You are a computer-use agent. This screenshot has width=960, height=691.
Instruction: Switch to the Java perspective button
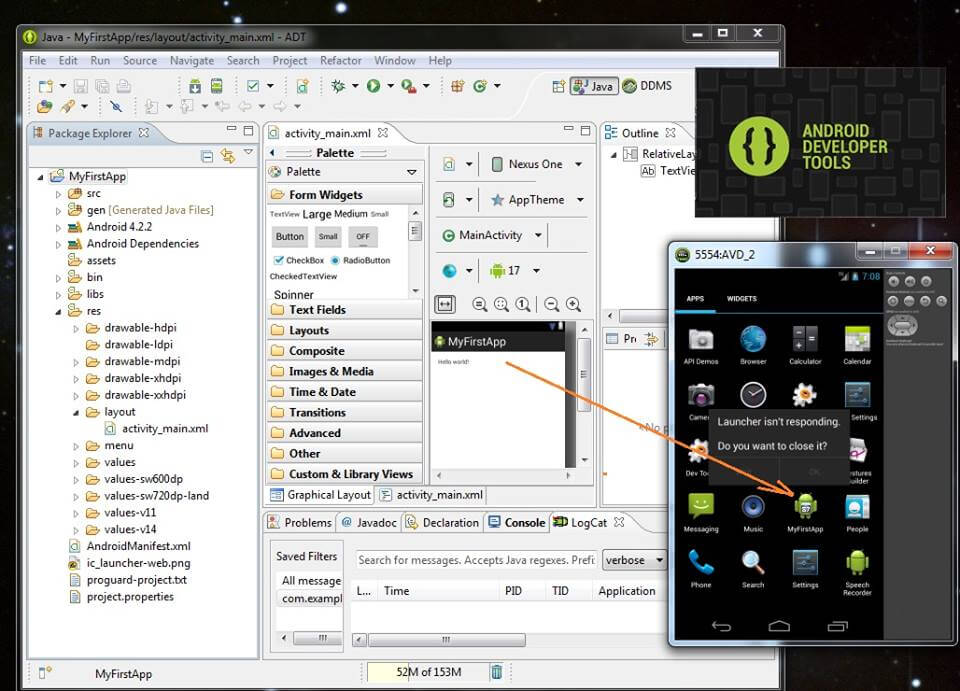[x=593, y=86]
